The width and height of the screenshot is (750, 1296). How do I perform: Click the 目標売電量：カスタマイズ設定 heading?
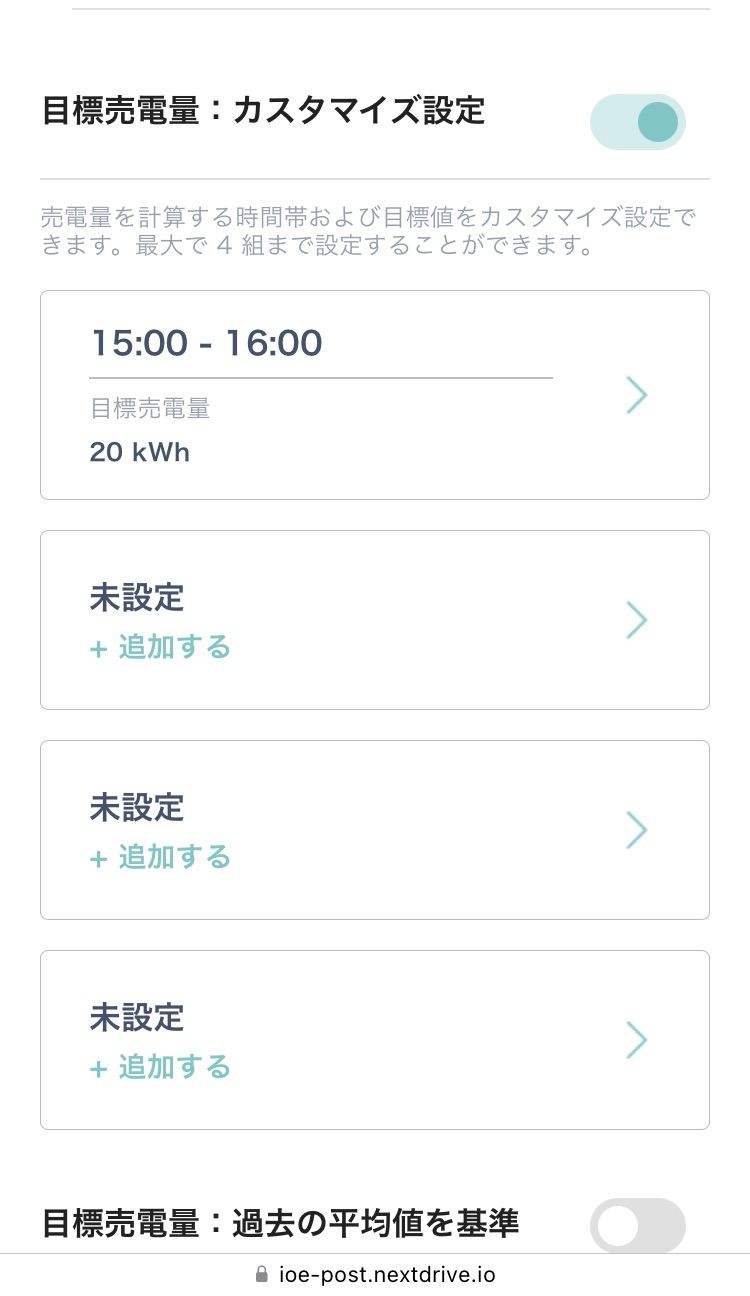[263, 111]
